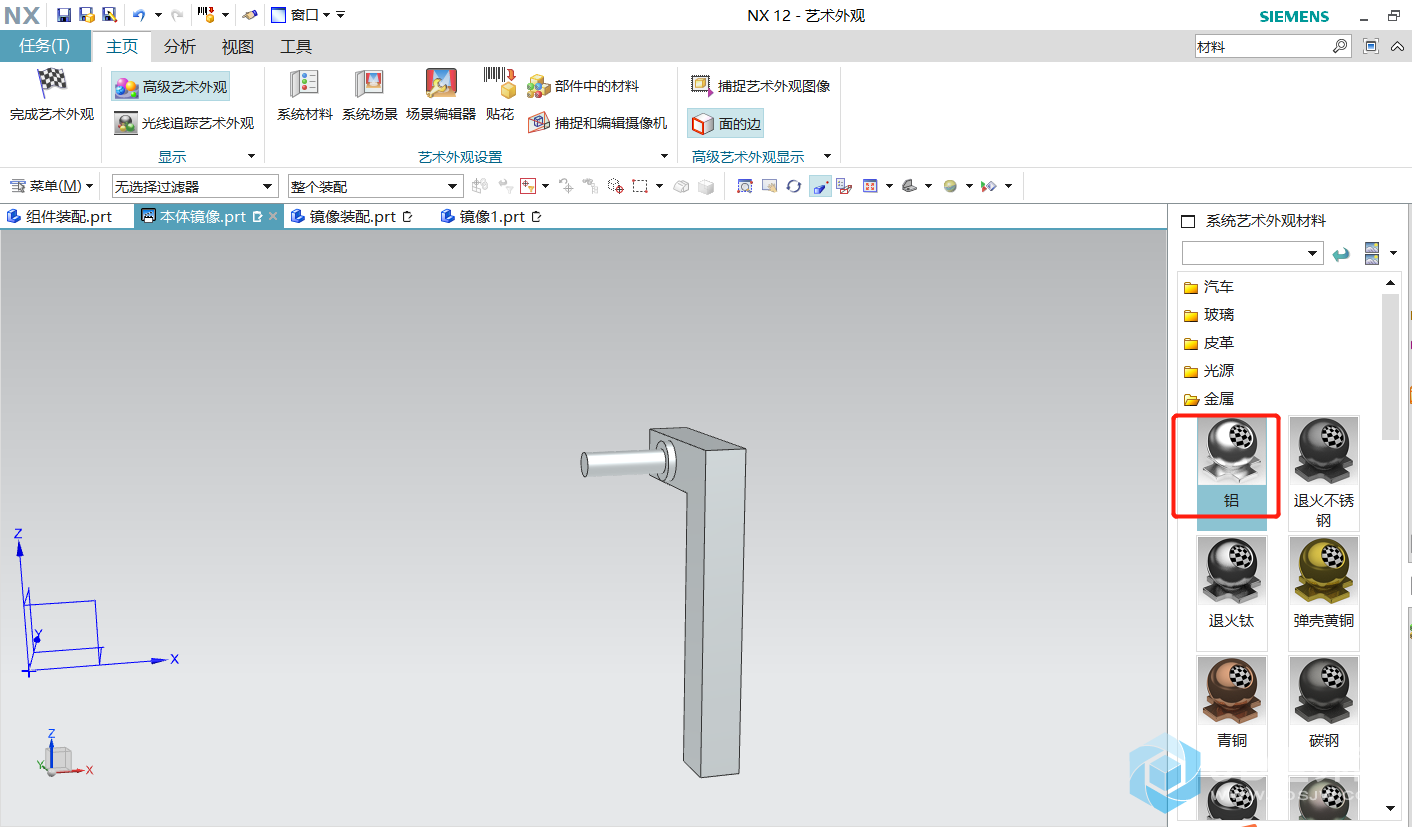Open the 任务(T) task tab
Viewport: 1412px width, 827px height.
[x=45, y=46]
